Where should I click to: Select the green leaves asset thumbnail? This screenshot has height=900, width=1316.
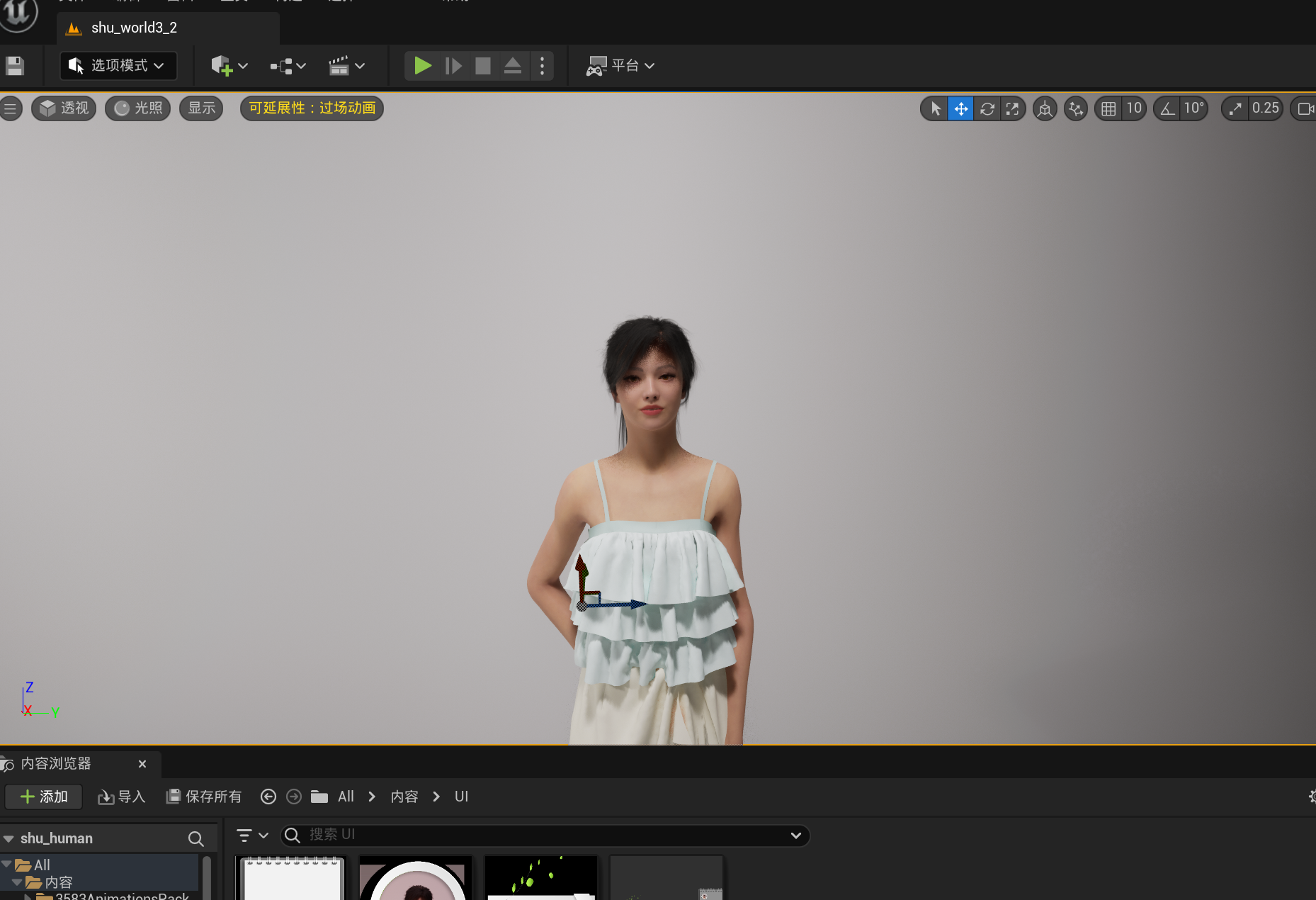pos(540,878)
